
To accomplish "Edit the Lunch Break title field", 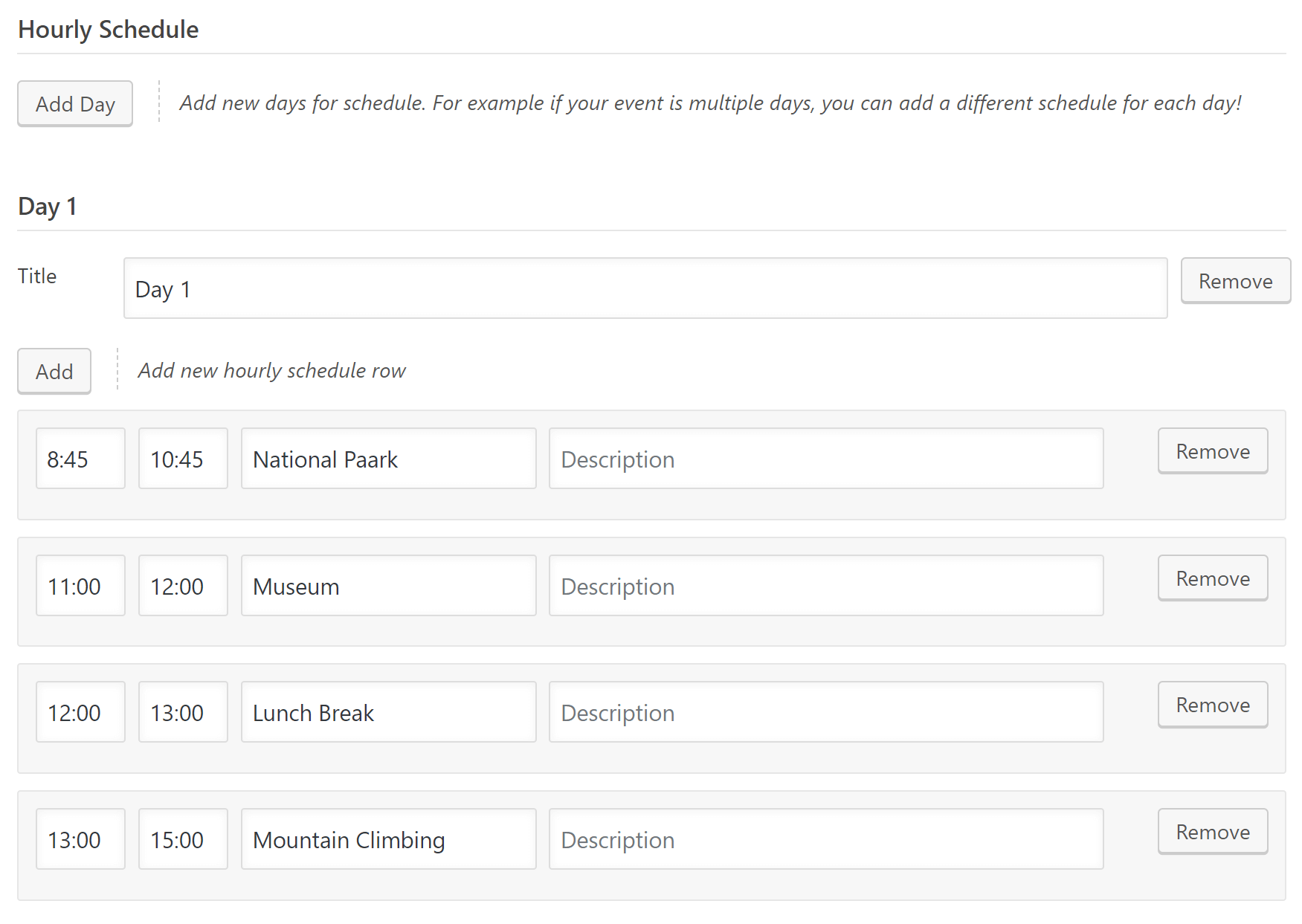I will point(388,712).
